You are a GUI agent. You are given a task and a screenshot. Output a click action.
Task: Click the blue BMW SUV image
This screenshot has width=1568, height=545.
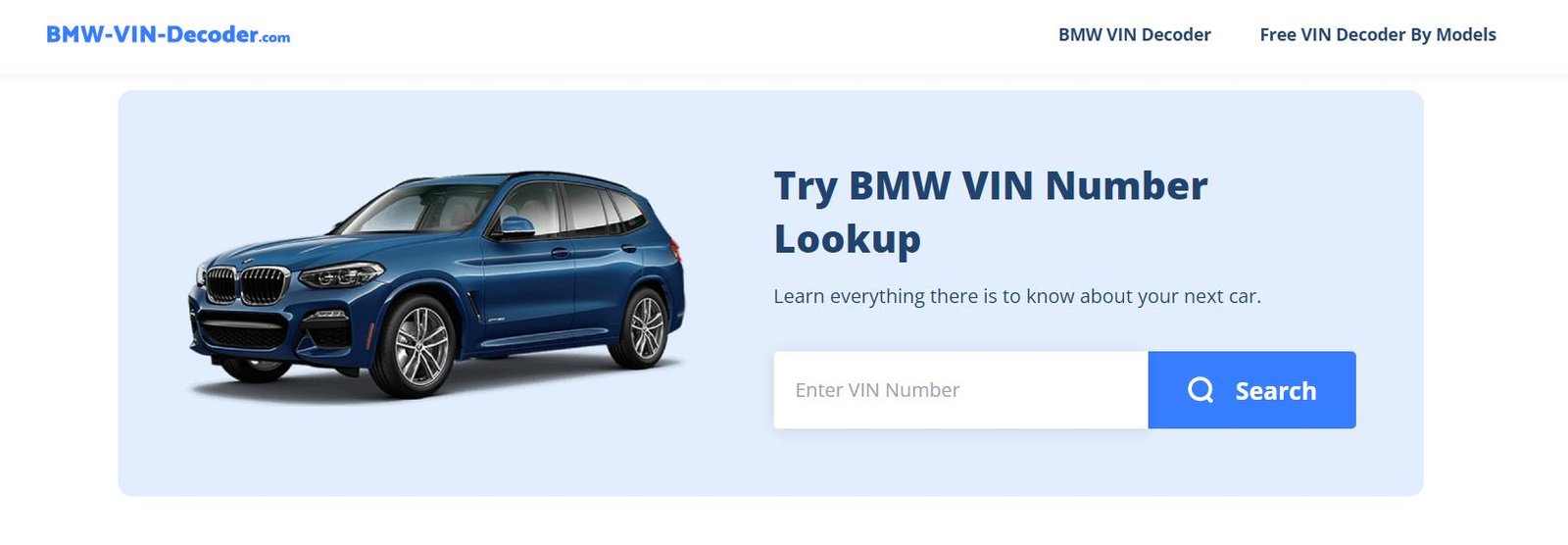[x=436, y=285]
